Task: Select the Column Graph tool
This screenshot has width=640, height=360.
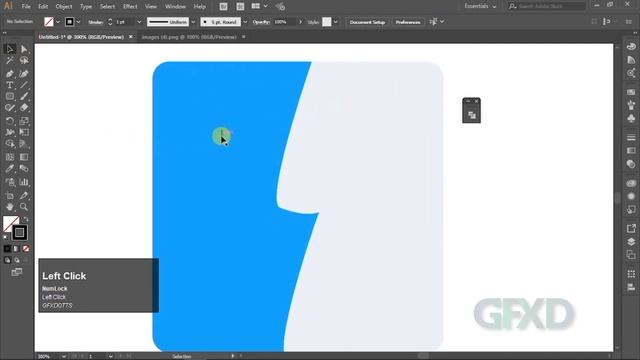Action: 24,182
